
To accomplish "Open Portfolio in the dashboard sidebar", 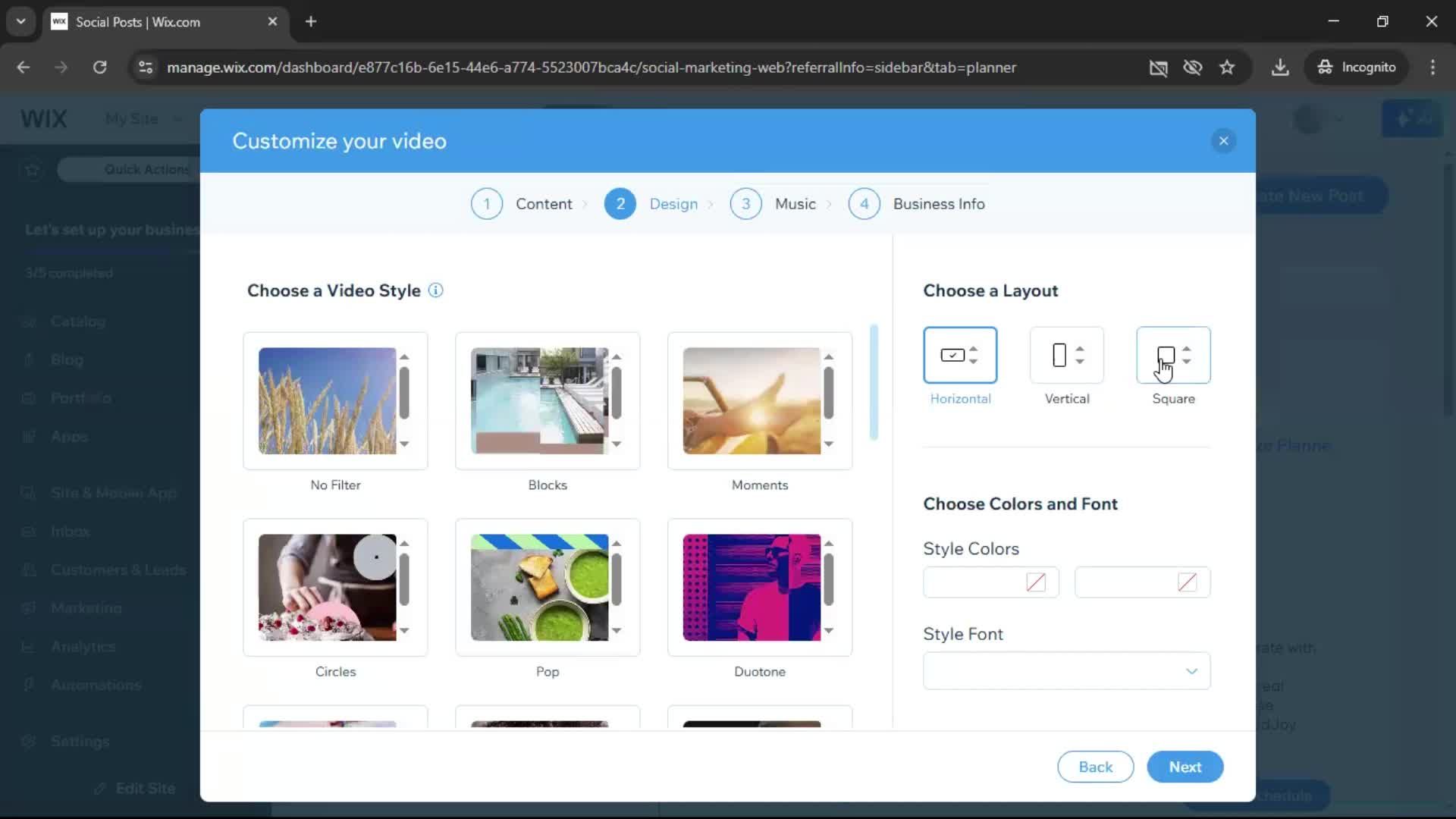I will click(81, 398).
